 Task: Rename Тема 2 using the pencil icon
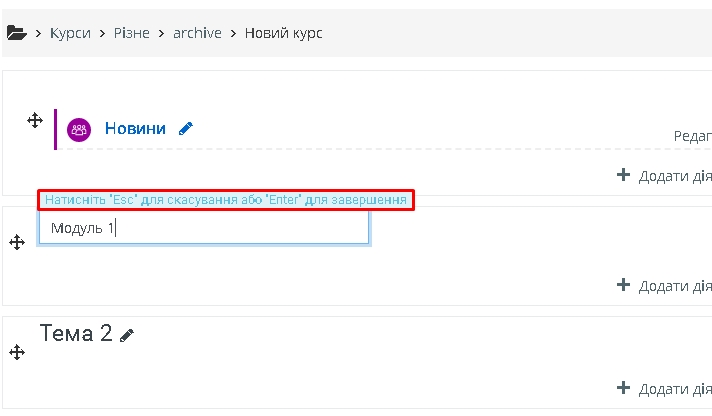pyautogui.click(x=127, y=336)
